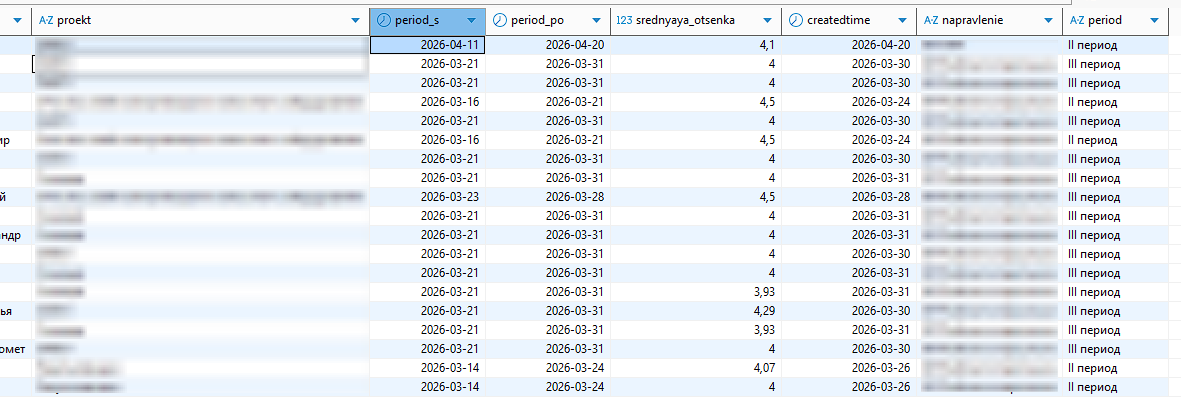Select the period_s column header label
1181x397 pixels.
tap(417, 20)
